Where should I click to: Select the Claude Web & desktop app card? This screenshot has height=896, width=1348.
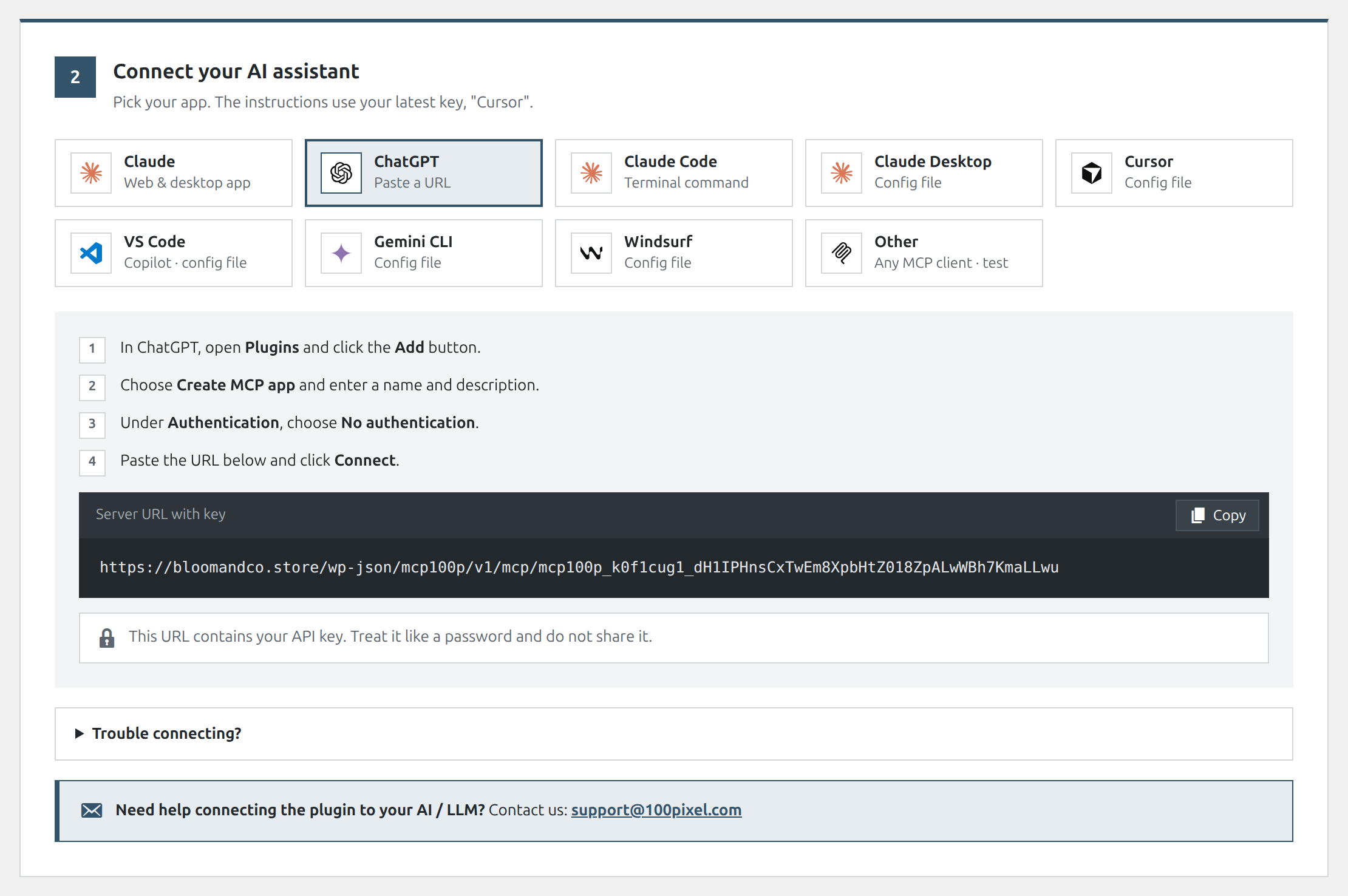pos(174,173)
